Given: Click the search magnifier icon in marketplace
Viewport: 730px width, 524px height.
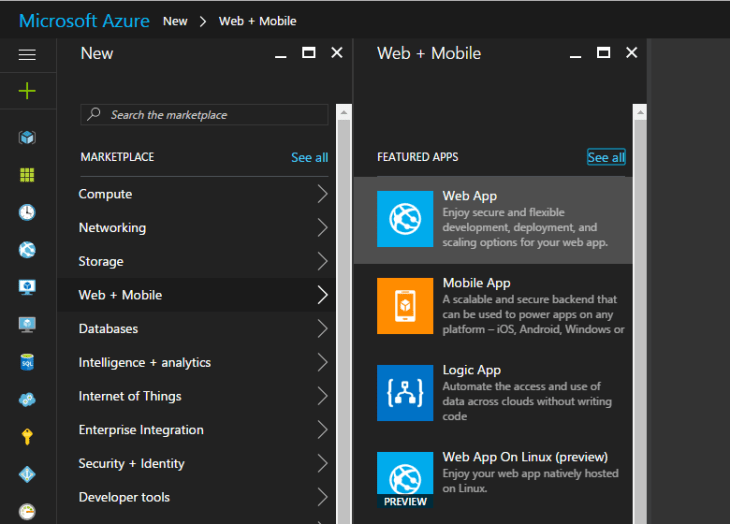Looking at the screenshot, I should point(94,114).
